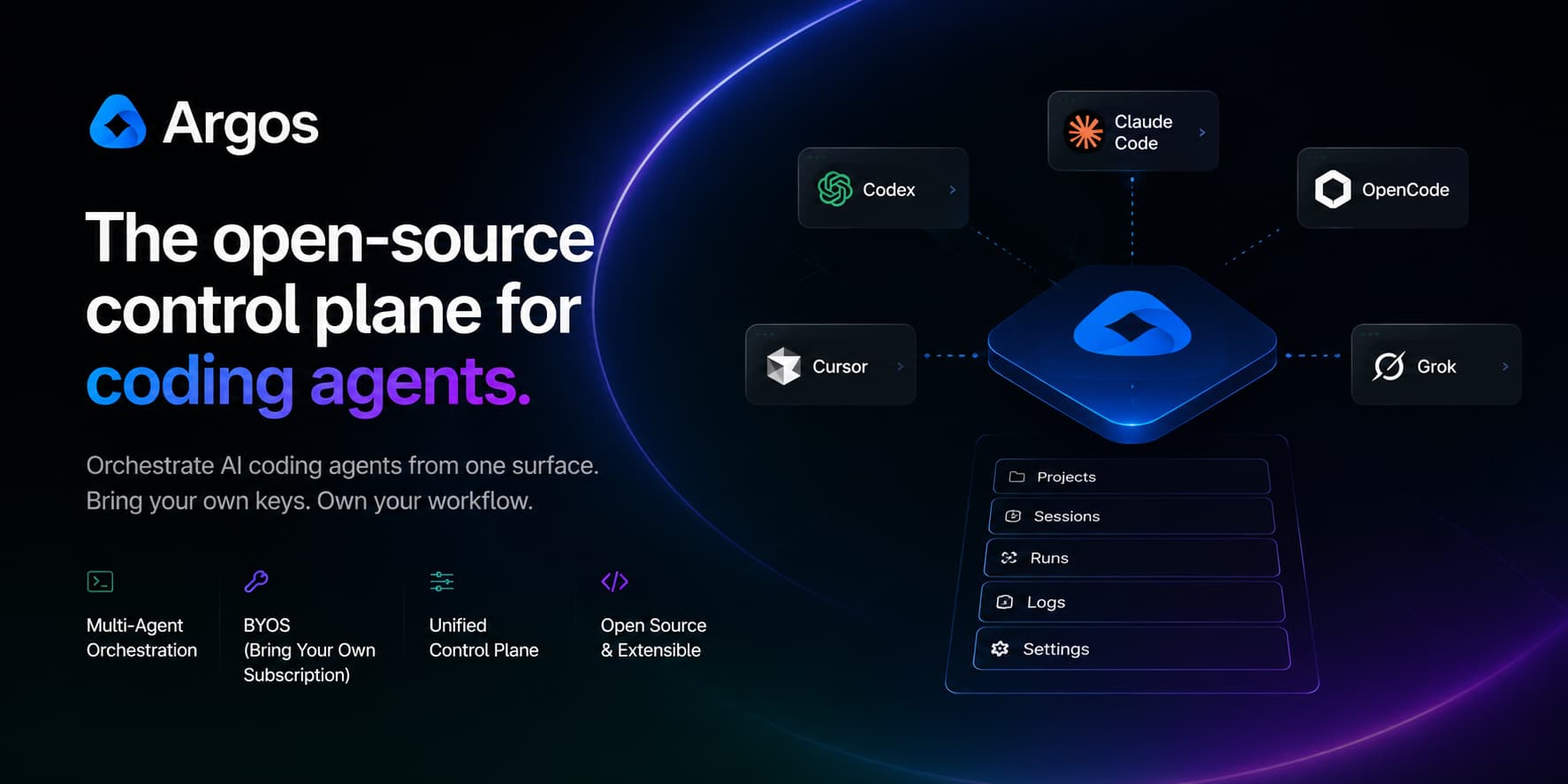Click "Bring your own keys. Own your workflow."
The image size is (1568, 784).
309,501
